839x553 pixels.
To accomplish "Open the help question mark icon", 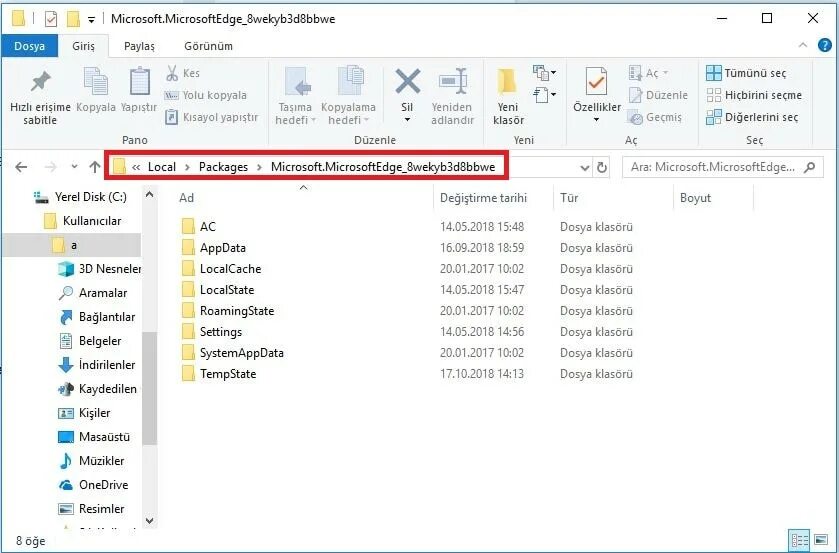I will [x=825, y=46].
